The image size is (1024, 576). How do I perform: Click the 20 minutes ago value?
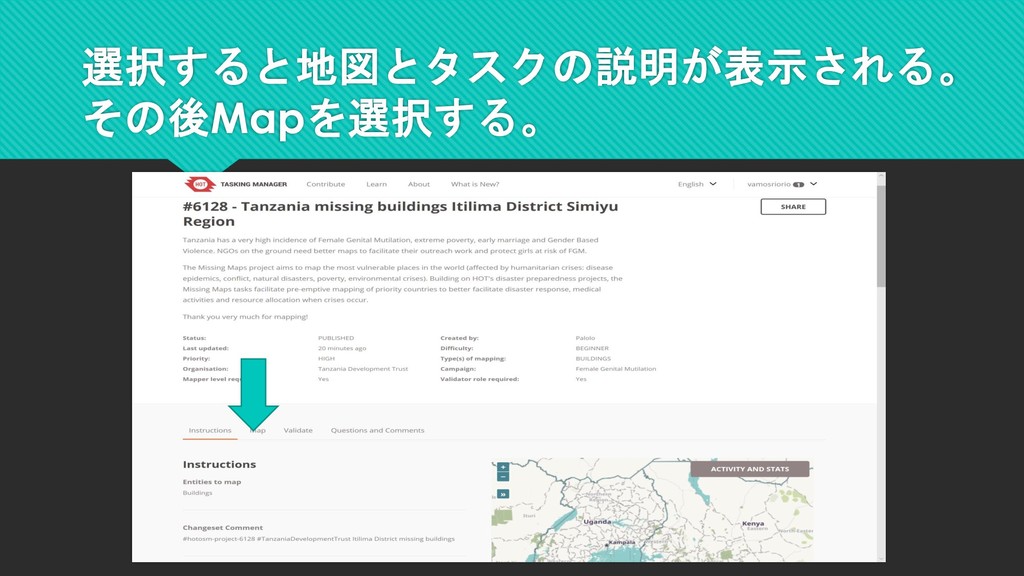click(342, 348)
